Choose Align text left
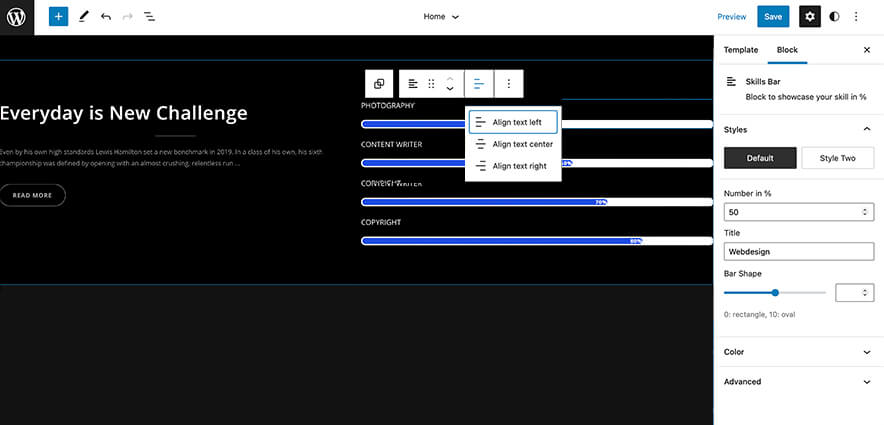884x425 pixels. [x=513, y=122]
